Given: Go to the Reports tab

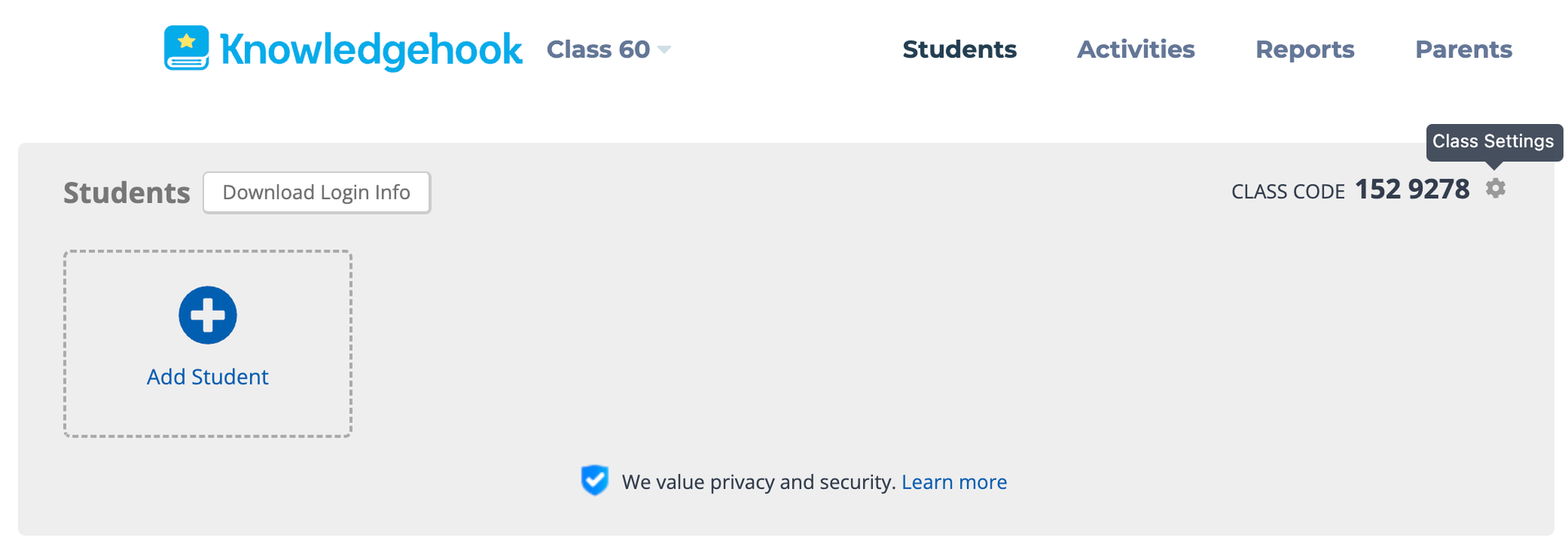Looking at the screenshot, I should tap(1304, 50).
